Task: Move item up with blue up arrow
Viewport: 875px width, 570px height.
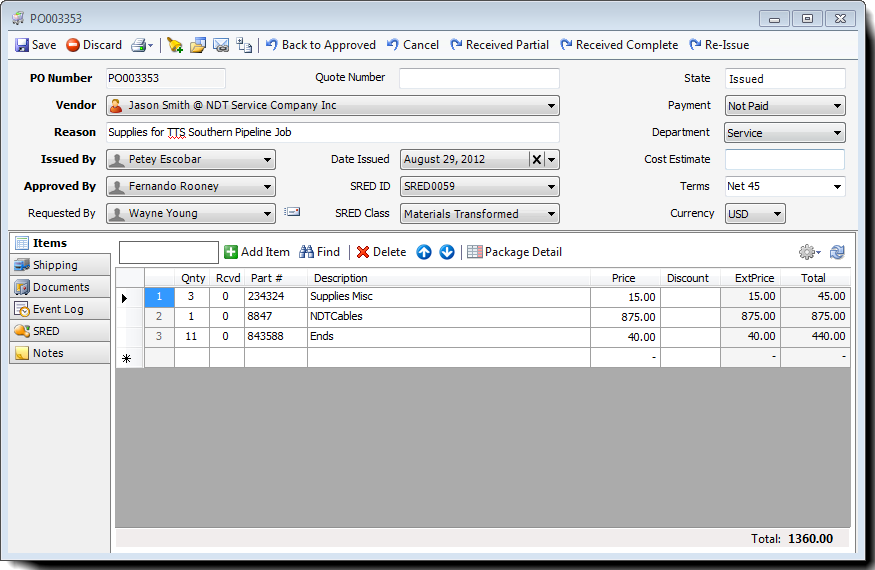Action: click(x=424, y=252)
